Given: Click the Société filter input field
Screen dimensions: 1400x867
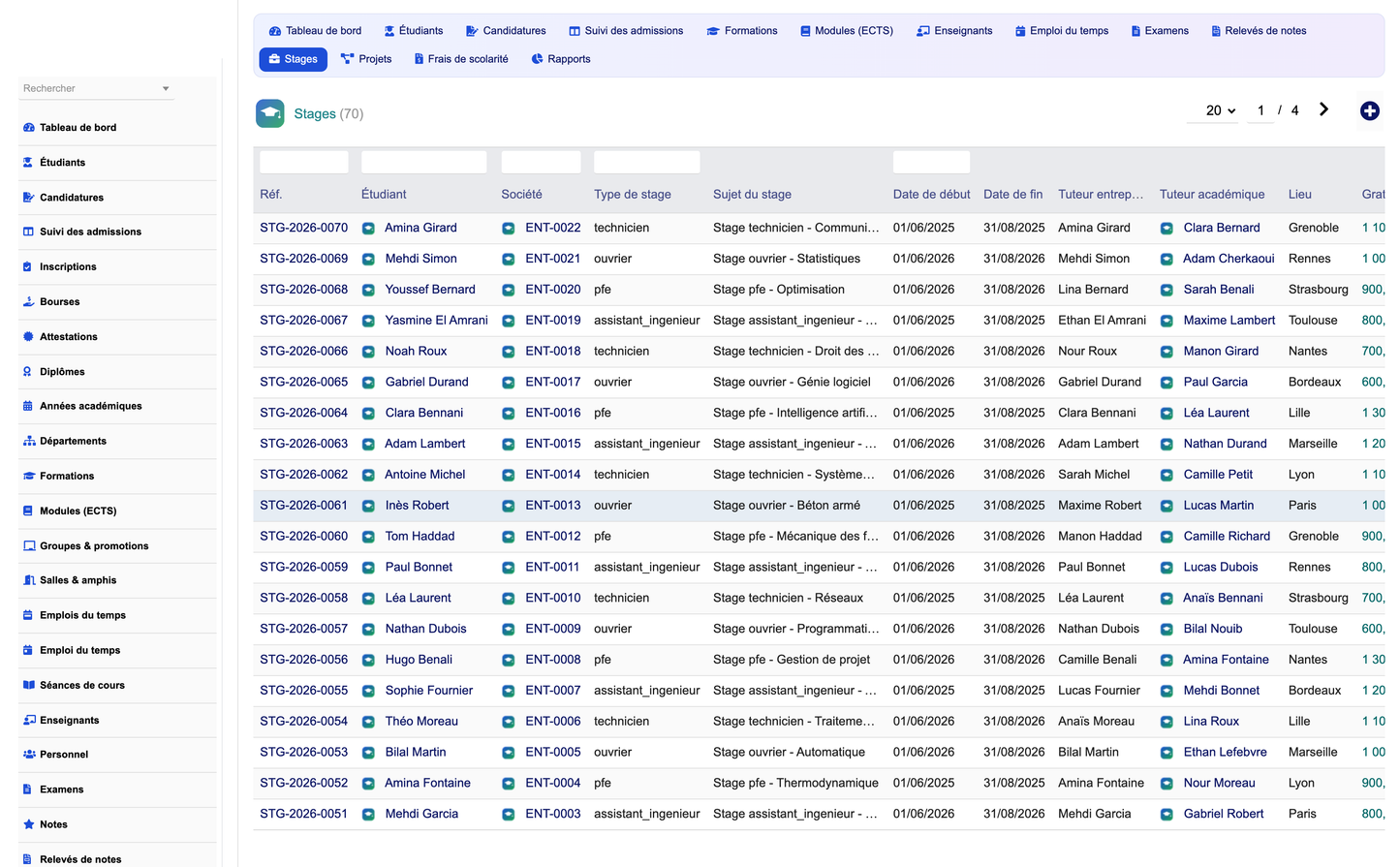Looking at the screenshot, I should coord(541,162).
